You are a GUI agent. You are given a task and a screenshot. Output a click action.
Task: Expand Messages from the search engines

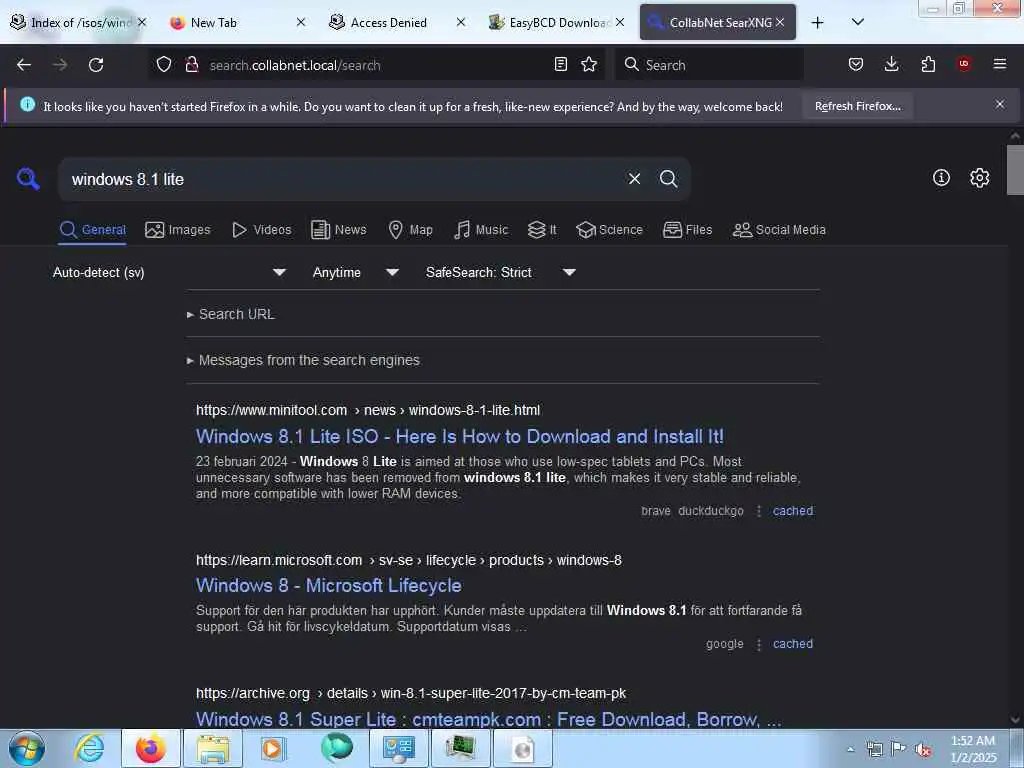pos(303,360)
